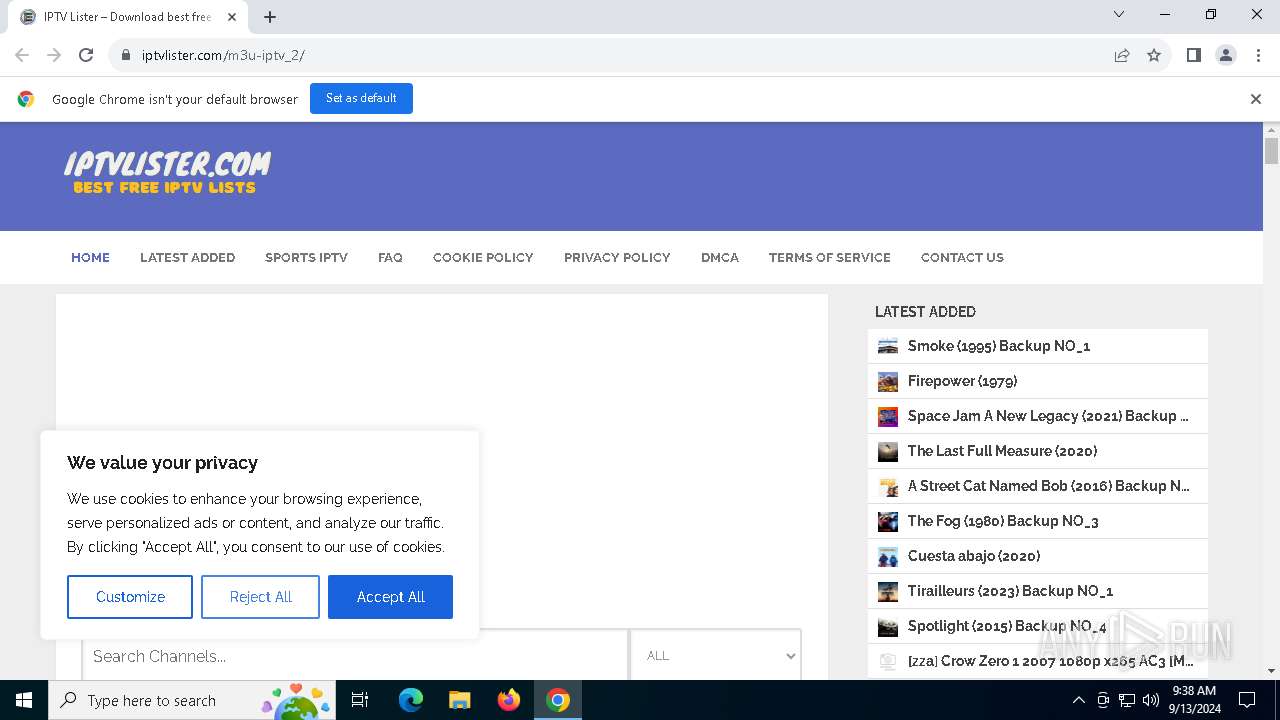Image resolution: width=1280 pixels, height=720 pixels.
Task: Expand the ALL category dropdown
Action: [x=716, y=656]
